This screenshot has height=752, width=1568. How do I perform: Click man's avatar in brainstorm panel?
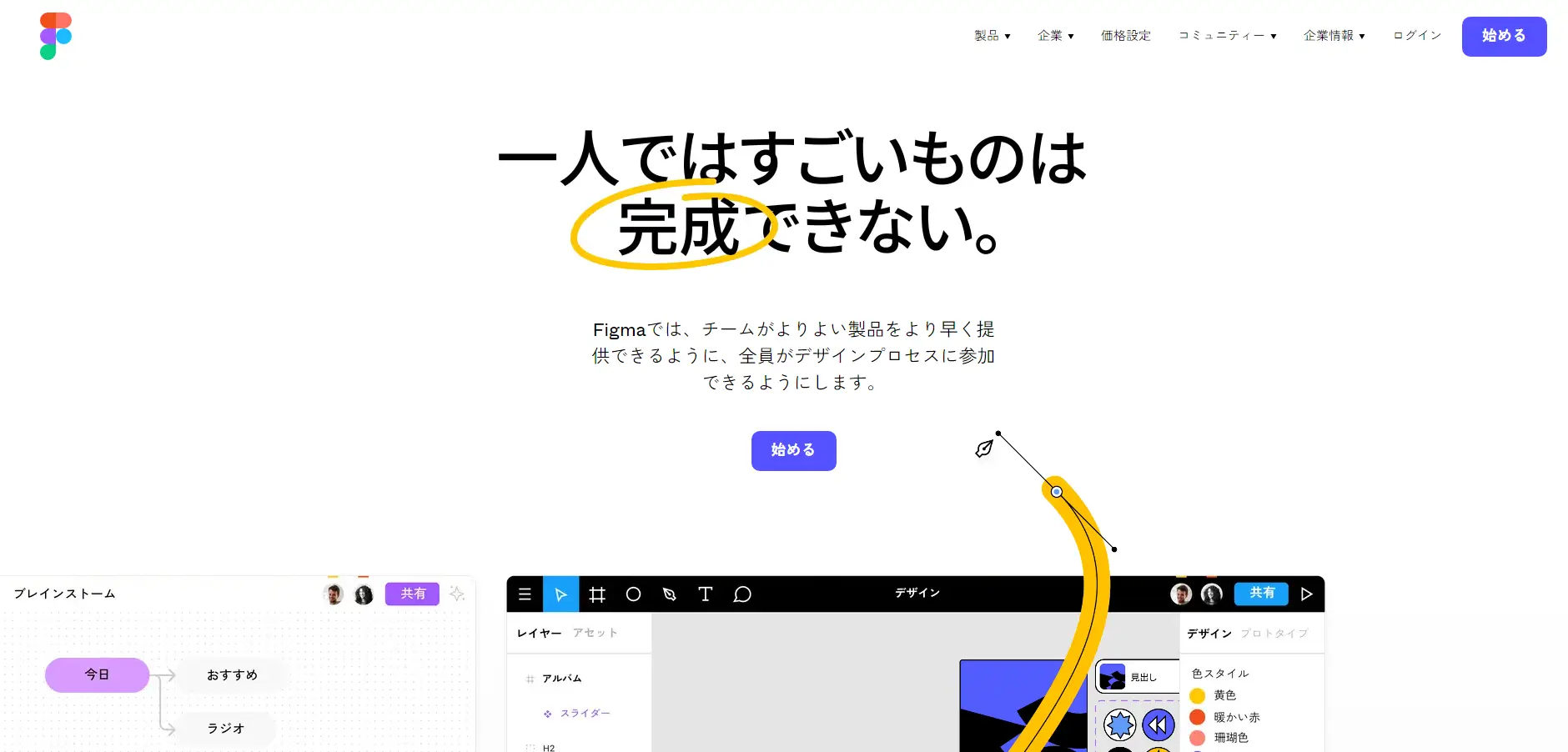[x=334, y=594]
